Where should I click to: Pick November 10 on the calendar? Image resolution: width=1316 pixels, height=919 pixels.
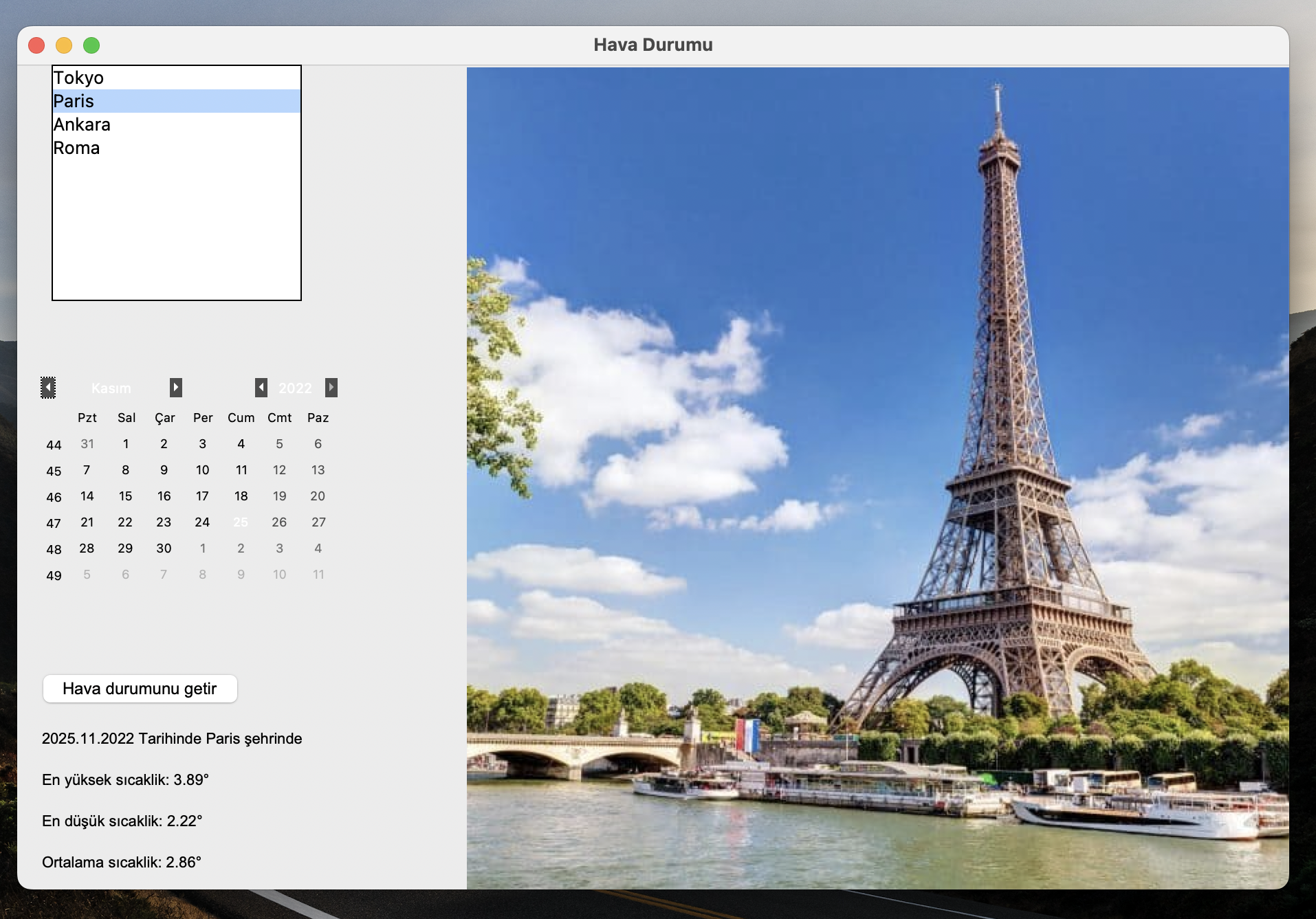coord(203,470)
